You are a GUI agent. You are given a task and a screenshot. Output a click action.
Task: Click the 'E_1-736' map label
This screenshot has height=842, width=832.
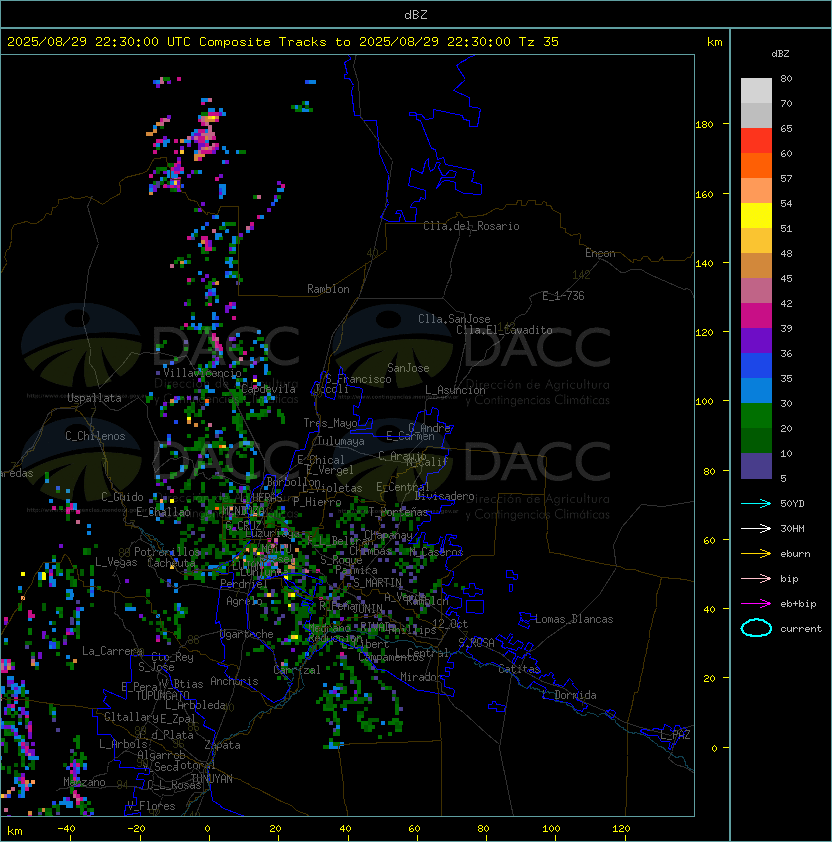pos(563,296)
